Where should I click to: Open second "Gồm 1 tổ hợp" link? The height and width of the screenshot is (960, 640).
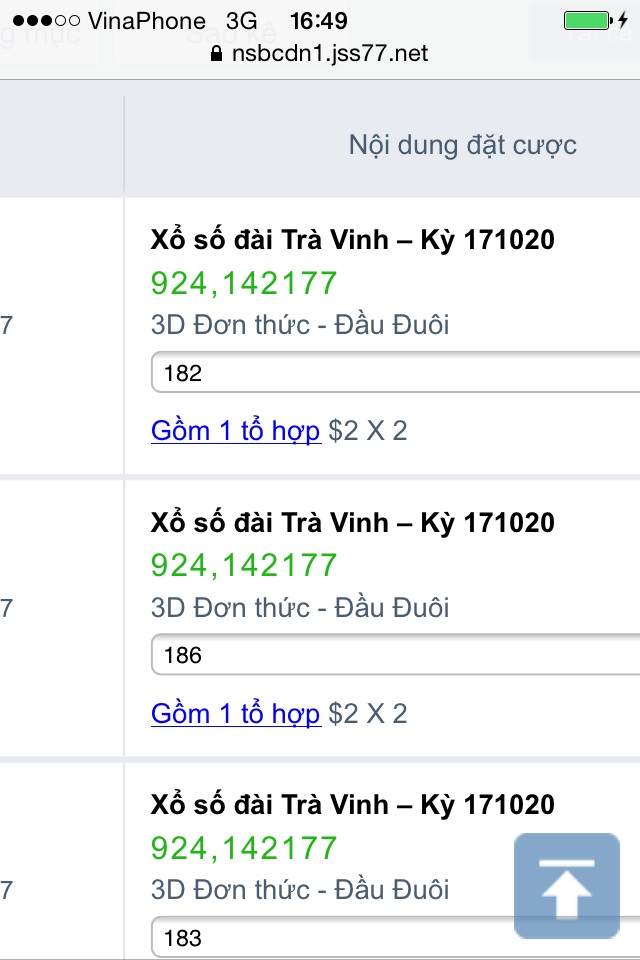(236, 714)
